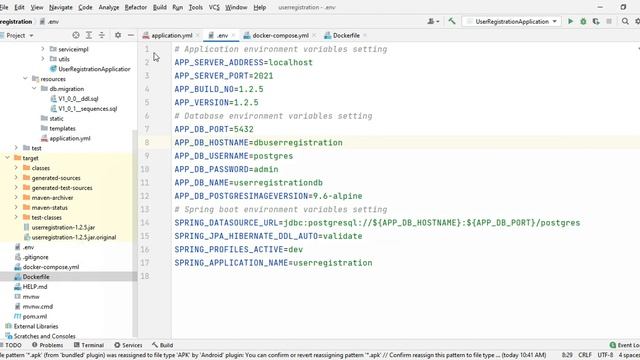Open the Services tool window
This screenshot has height=360, width=640.
point(128,345)
